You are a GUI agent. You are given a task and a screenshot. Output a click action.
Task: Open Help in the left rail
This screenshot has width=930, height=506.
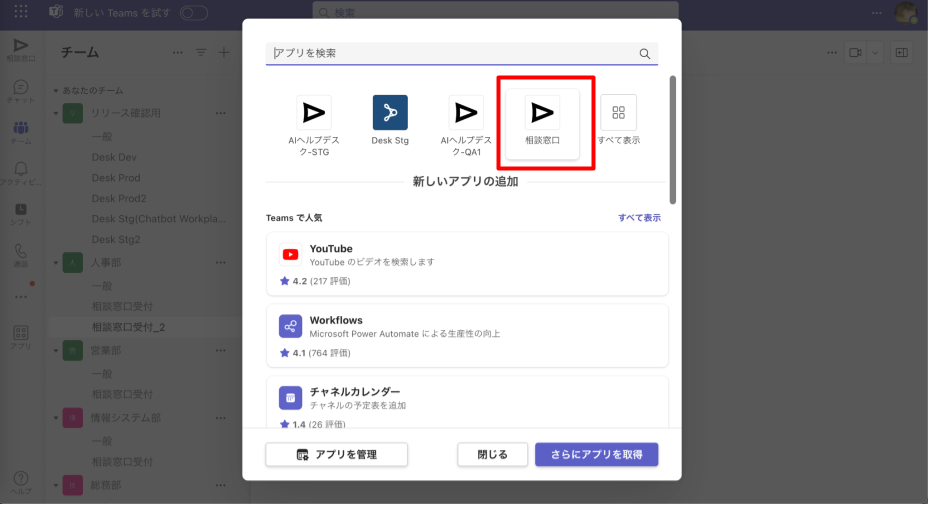pos(21,483)
